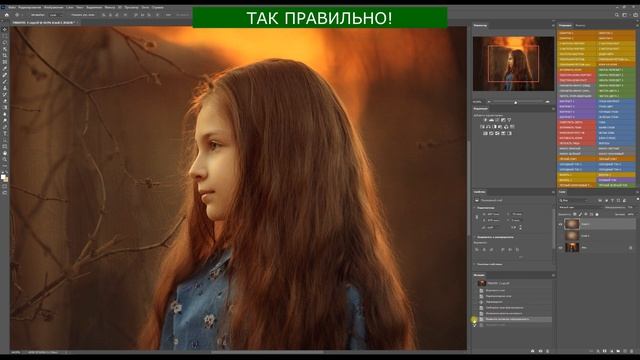
Task: Click the background color swatch
Action: click(6, 180)
